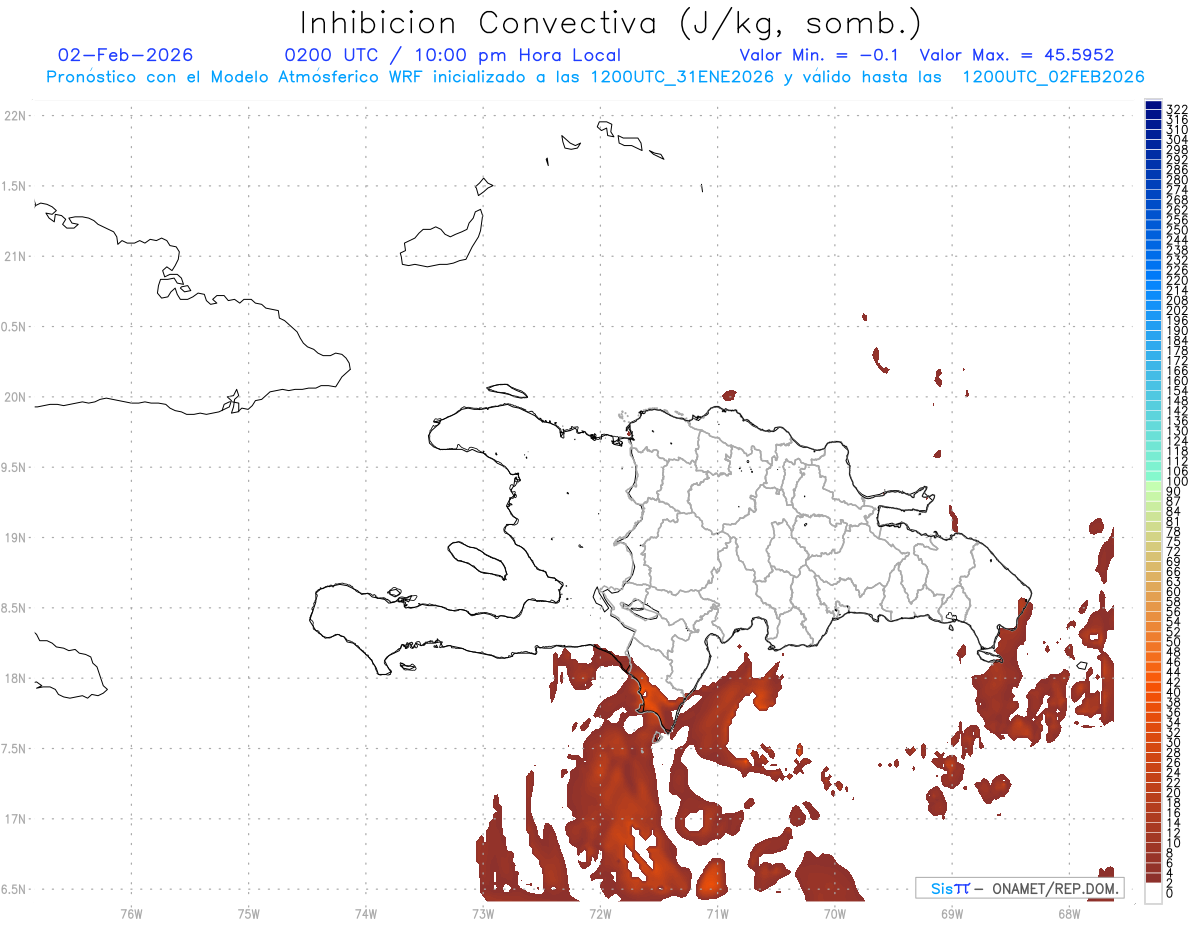The height and width of the screenshot is (927, 1200).
Task: Click the '17N' latitude label
Action: pos(14,819)
